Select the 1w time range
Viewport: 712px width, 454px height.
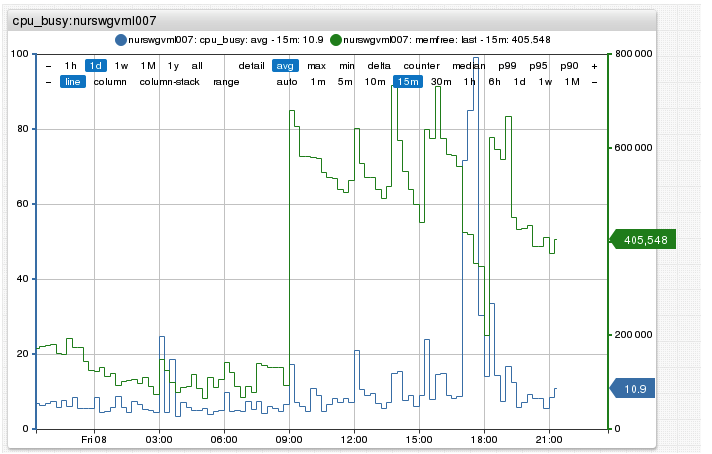pyautogui.click(x=121, y=66)
